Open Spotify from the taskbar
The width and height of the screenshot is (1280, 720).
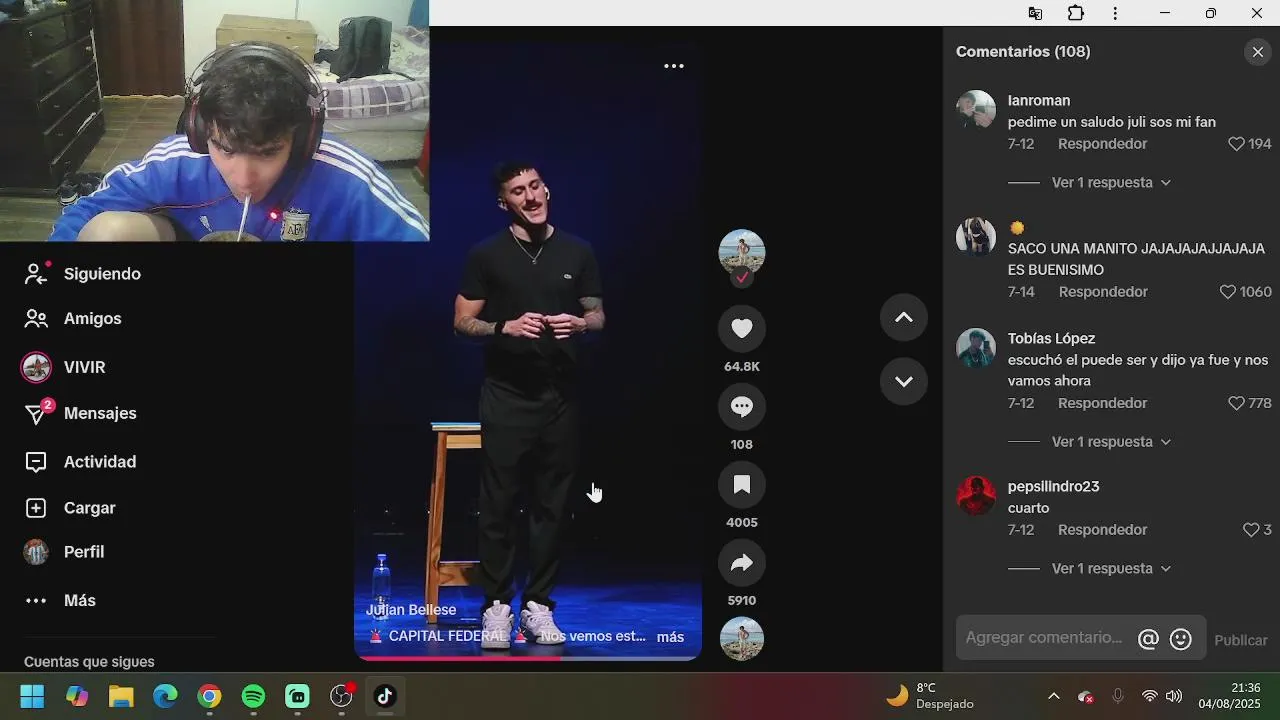(253, 696)
